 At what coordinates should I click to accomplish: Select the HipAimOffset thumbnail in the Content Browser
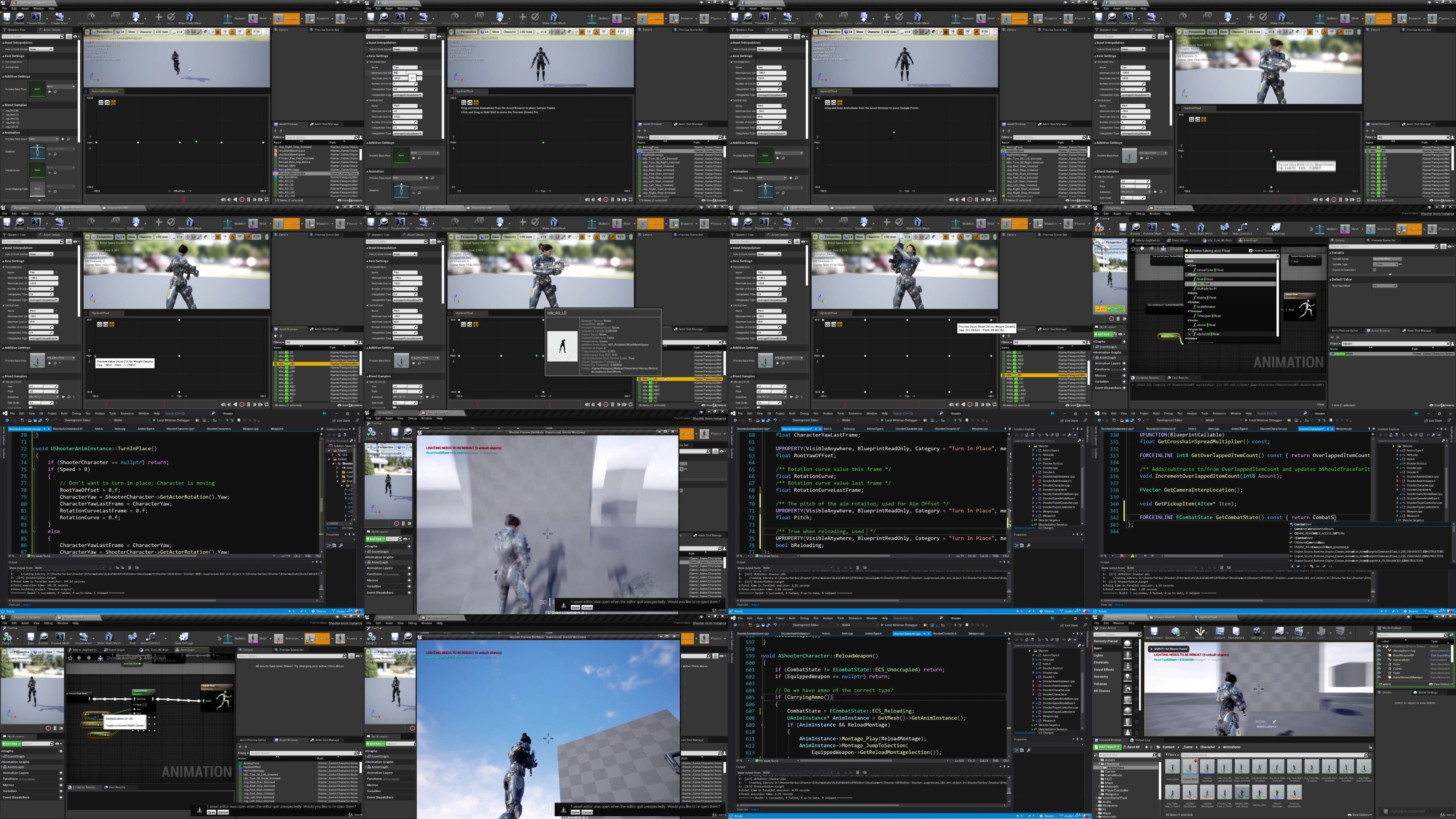[x=1190, y=770]
